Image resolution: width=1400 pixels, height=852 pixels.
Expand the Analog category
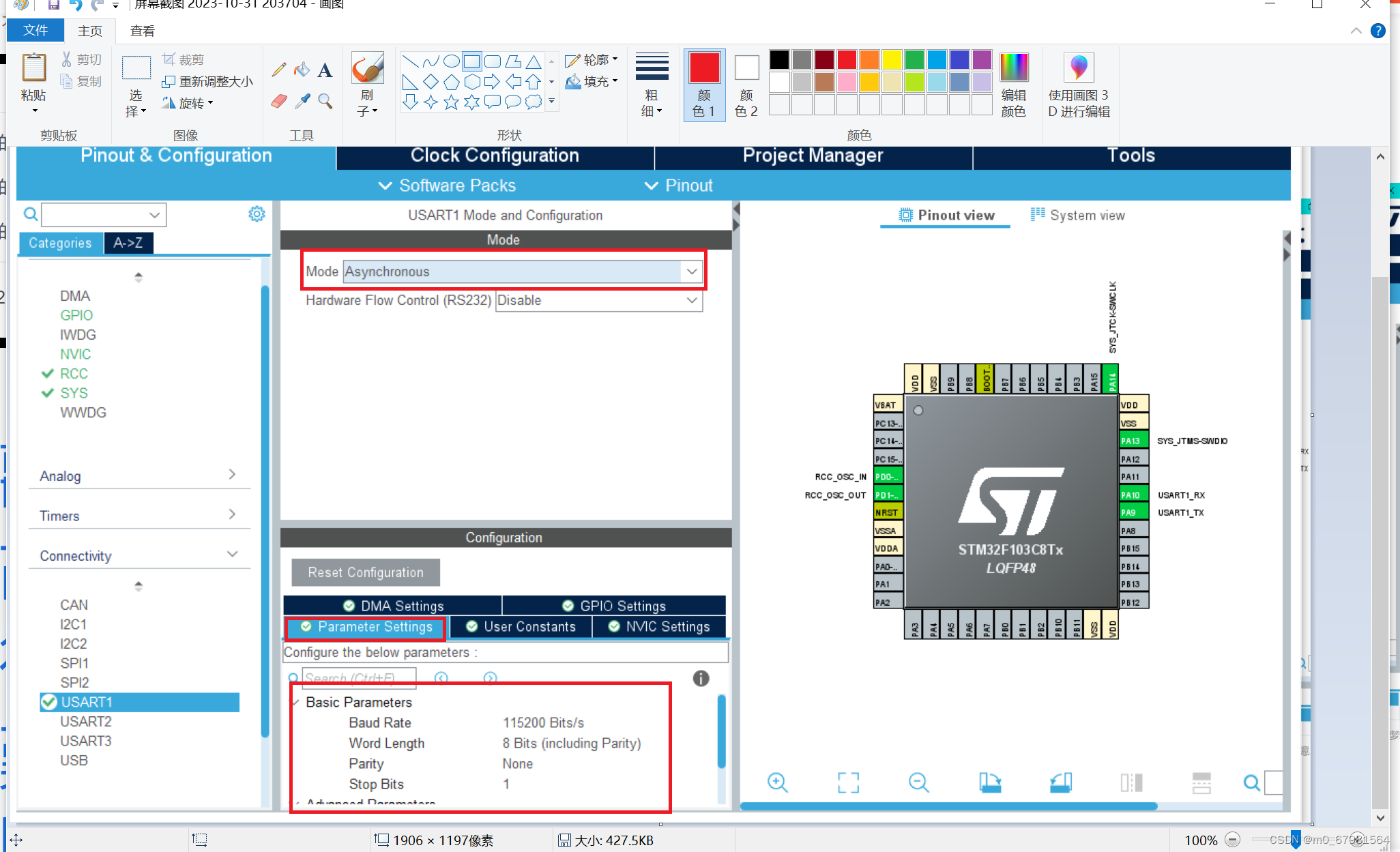(138, 475)
